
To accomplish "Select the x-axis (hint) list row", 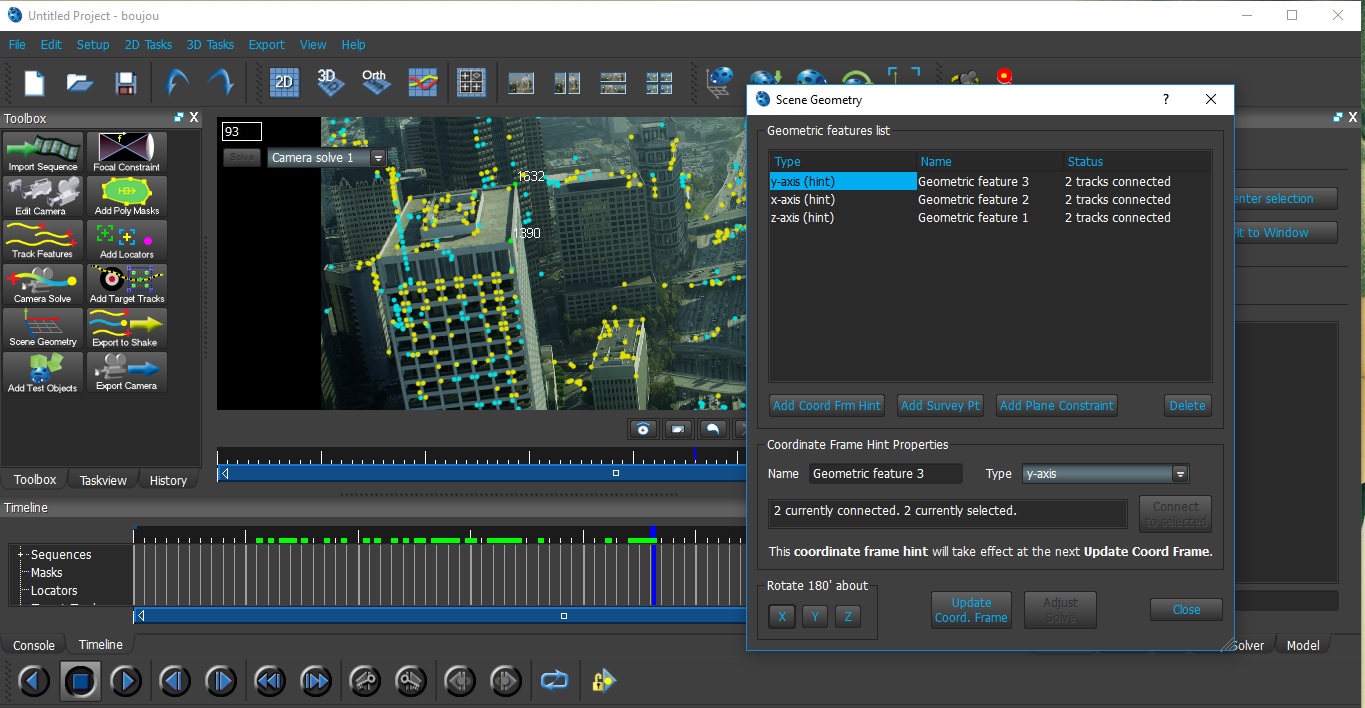I will click(842, 200).
